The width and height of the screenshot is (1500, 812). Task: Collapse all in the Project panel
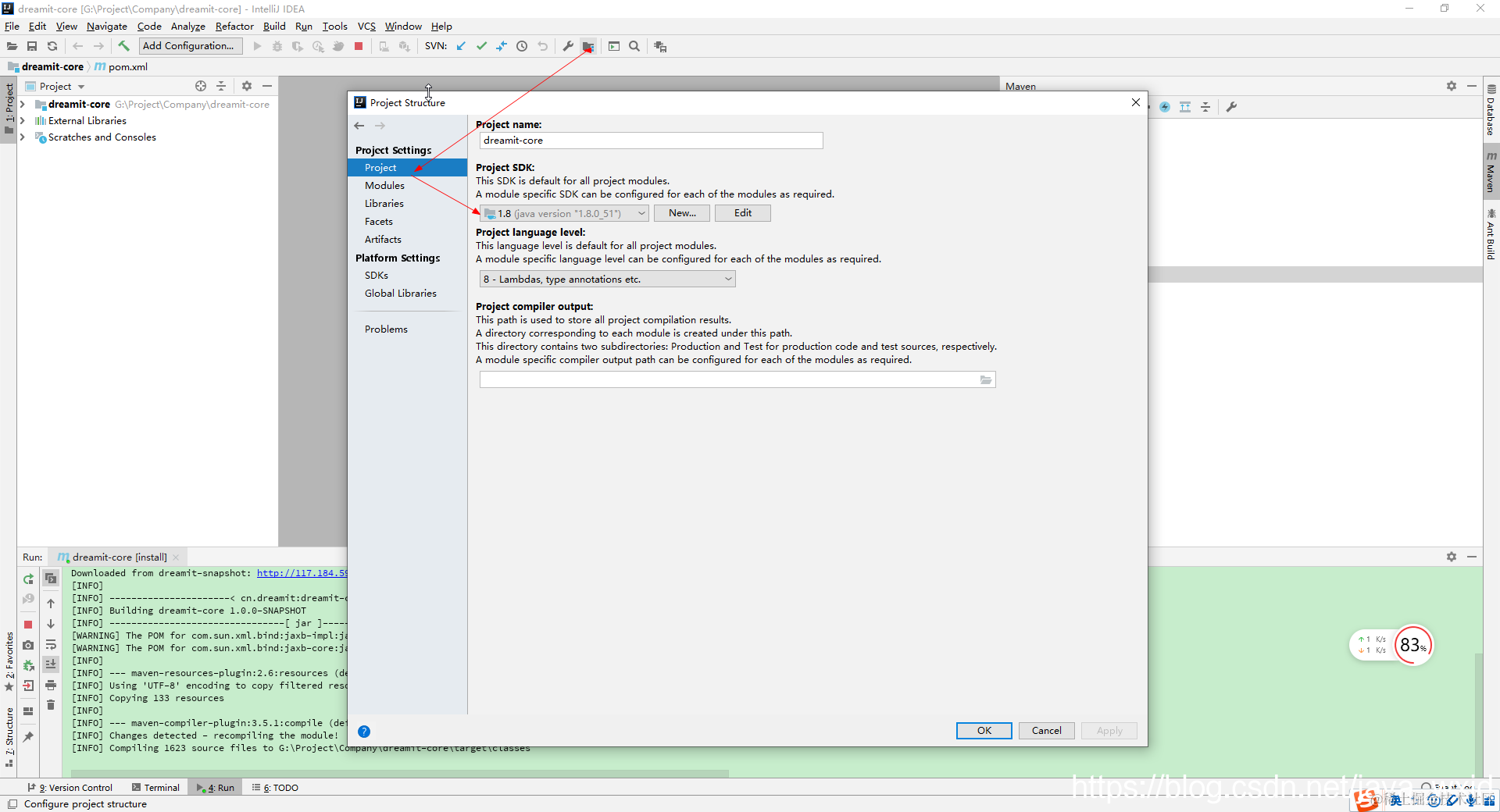coord(221,86)
